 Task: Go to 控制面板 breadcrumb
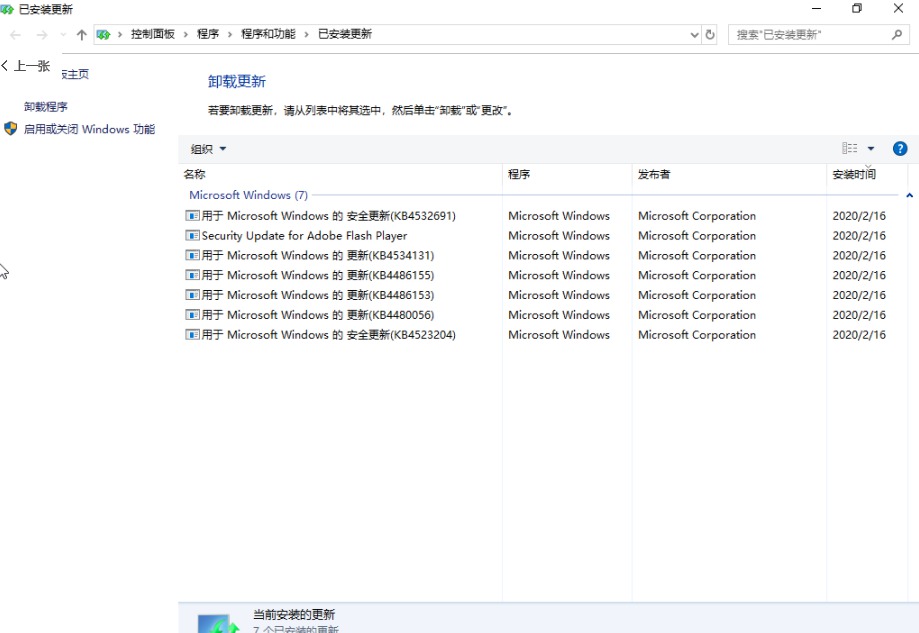pyautogui.click(x=152, y=34)
